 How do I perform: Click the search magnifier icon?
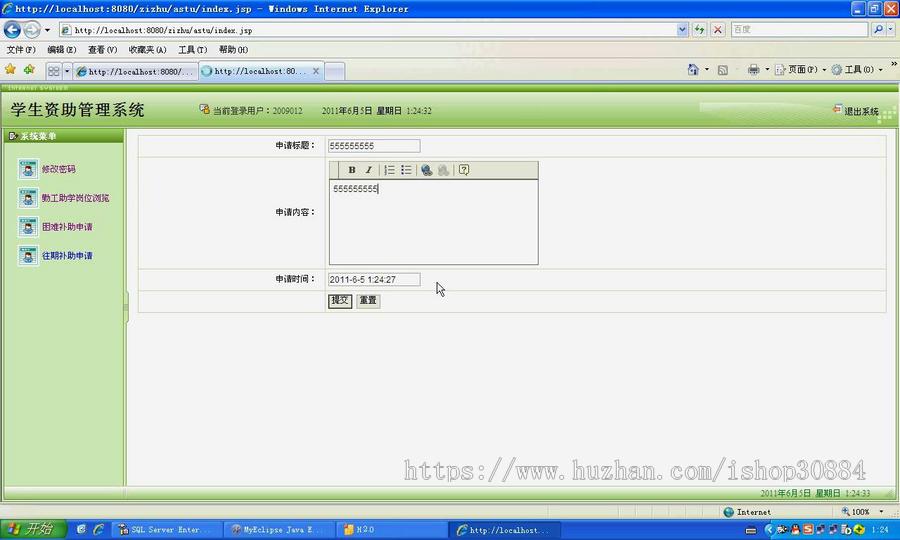point(878,29)
